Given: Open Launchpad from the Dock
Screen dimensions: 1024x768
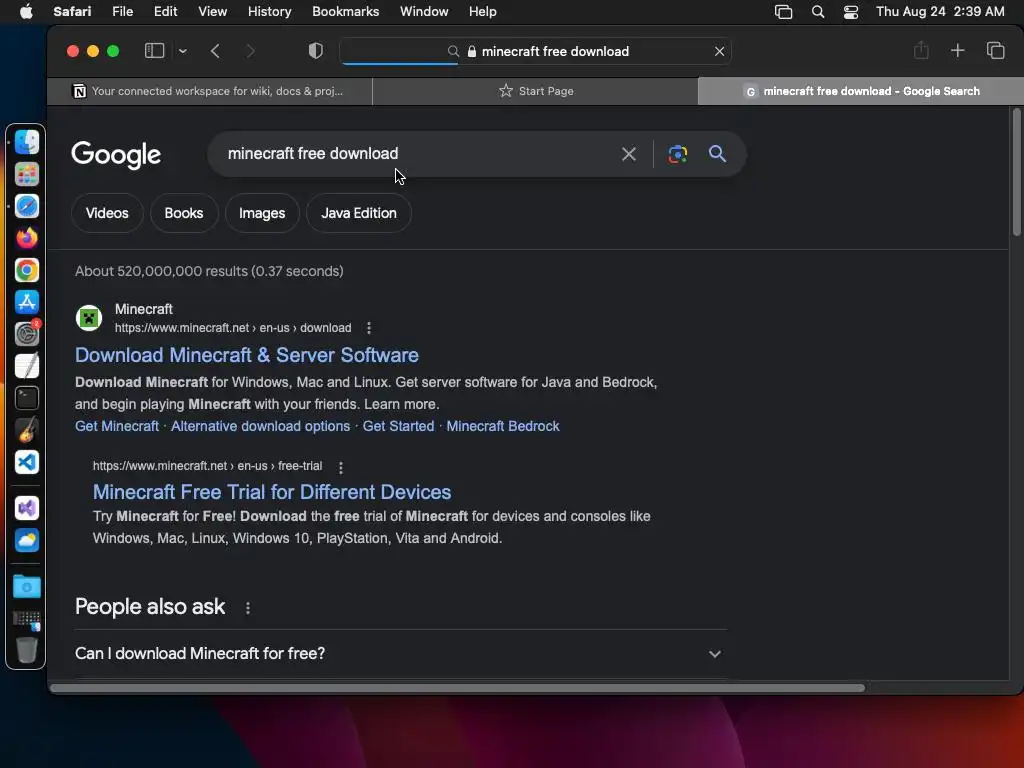Looking at the screenshot, I should 27,174.
